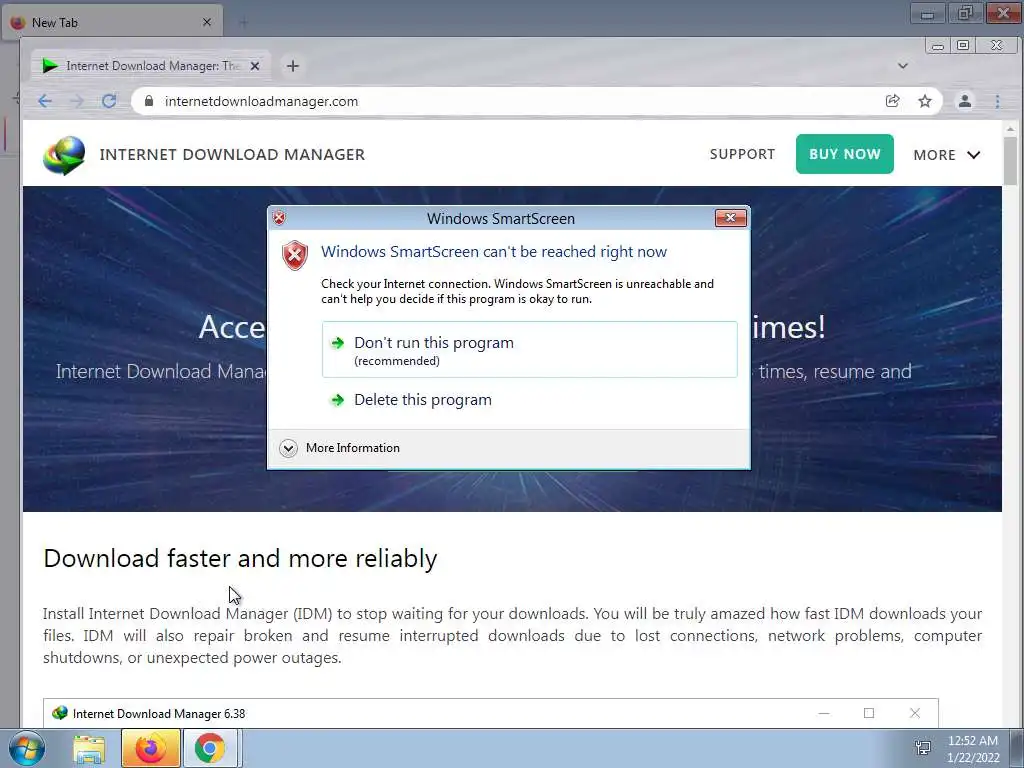This screenshot has width=1024, height=768.
Task: Click the green arrow beside Don't run this program
Action: (x=338, y=343)
